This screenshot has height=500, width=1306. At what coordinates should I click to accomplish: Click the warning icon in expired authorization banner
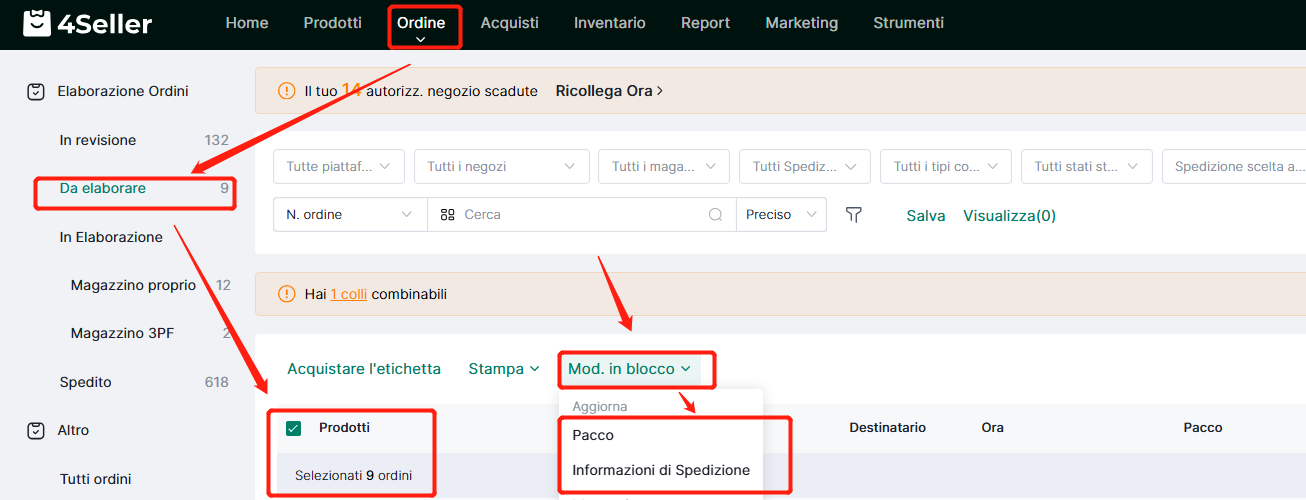pos(285,91)
